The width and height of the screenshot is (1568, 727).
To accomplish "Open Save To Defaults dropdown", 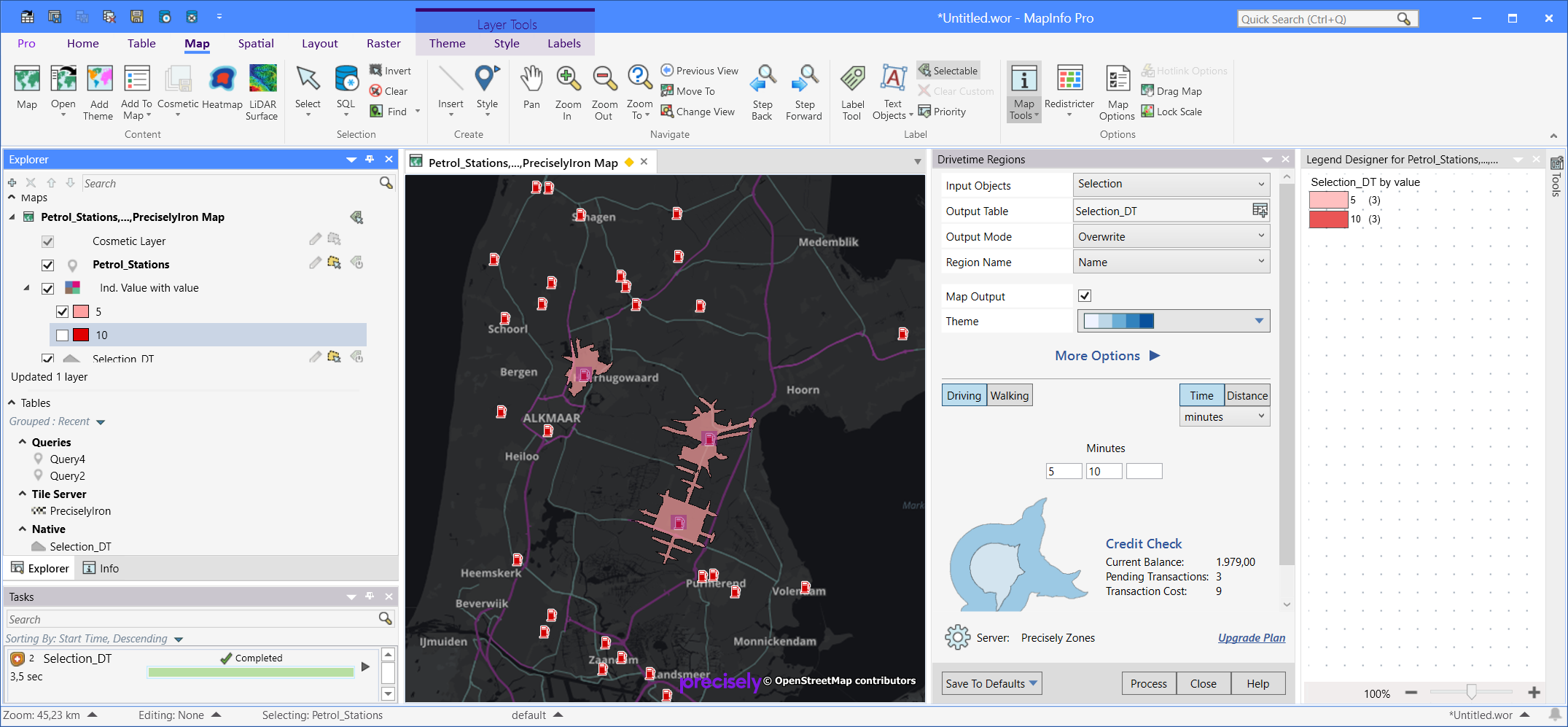I will tap(991, 683).
